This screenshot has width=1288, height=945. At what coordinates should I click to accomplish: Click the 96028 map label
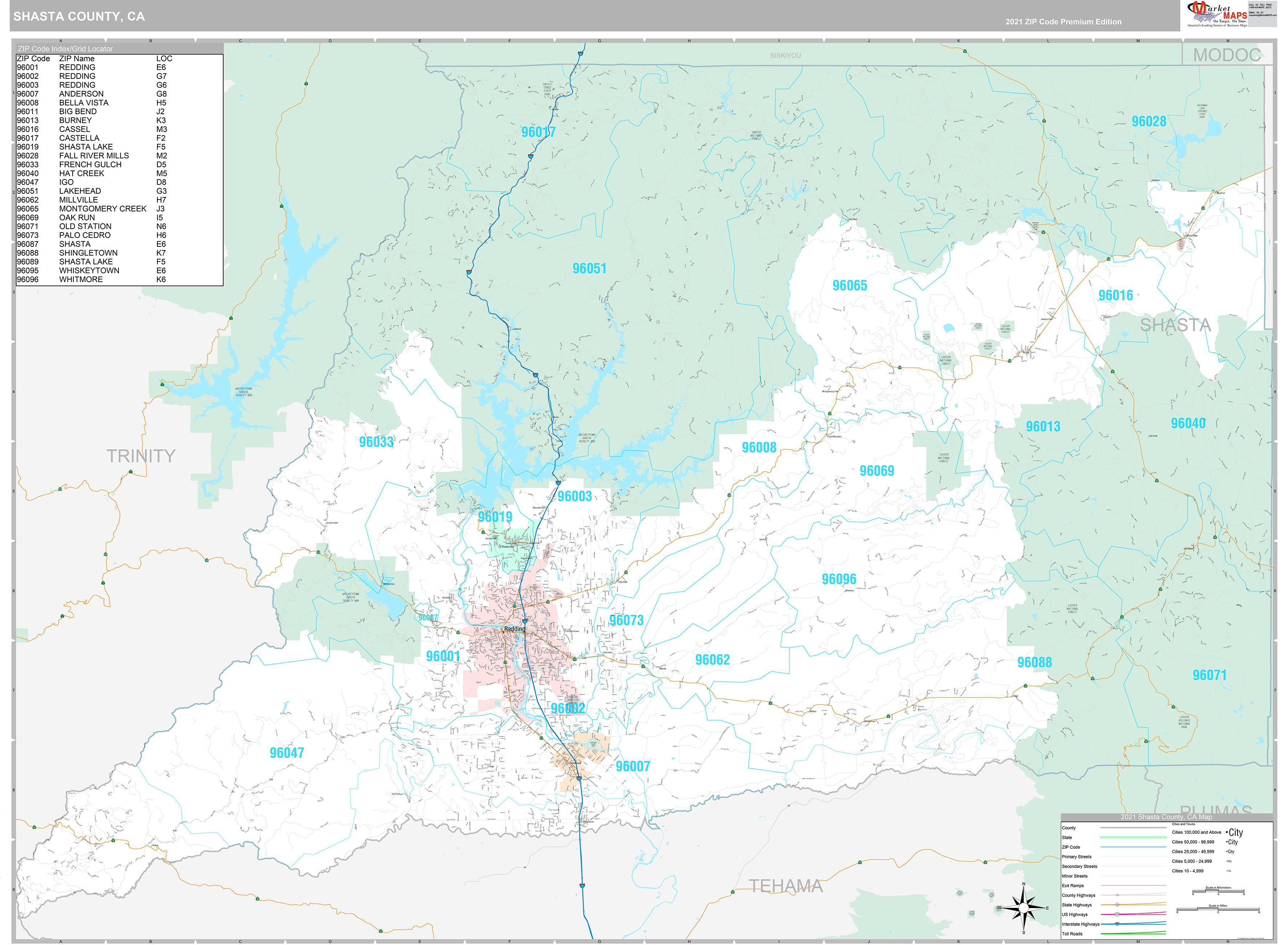pos(1148,121)
